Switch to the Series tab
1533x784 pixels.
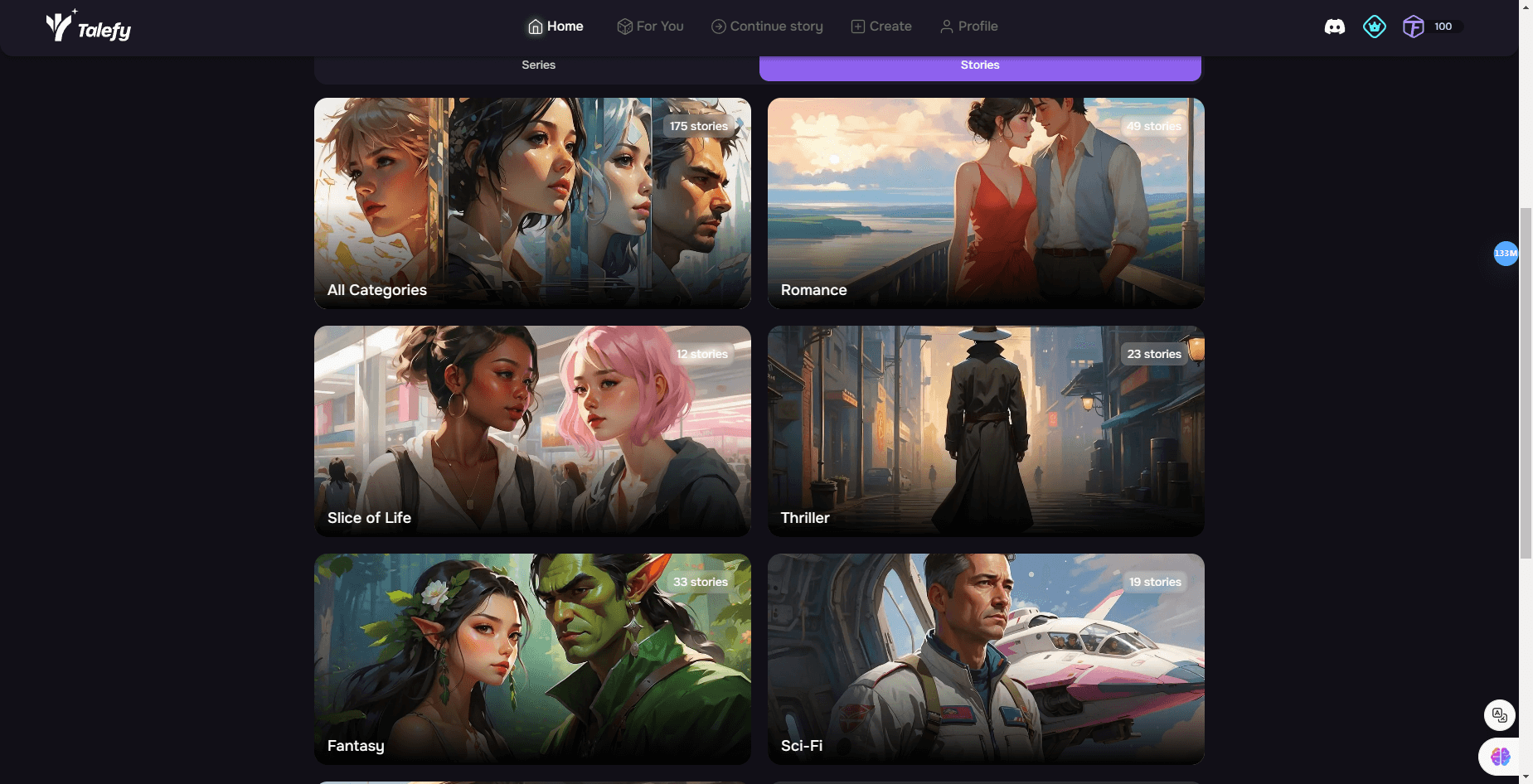538,65
